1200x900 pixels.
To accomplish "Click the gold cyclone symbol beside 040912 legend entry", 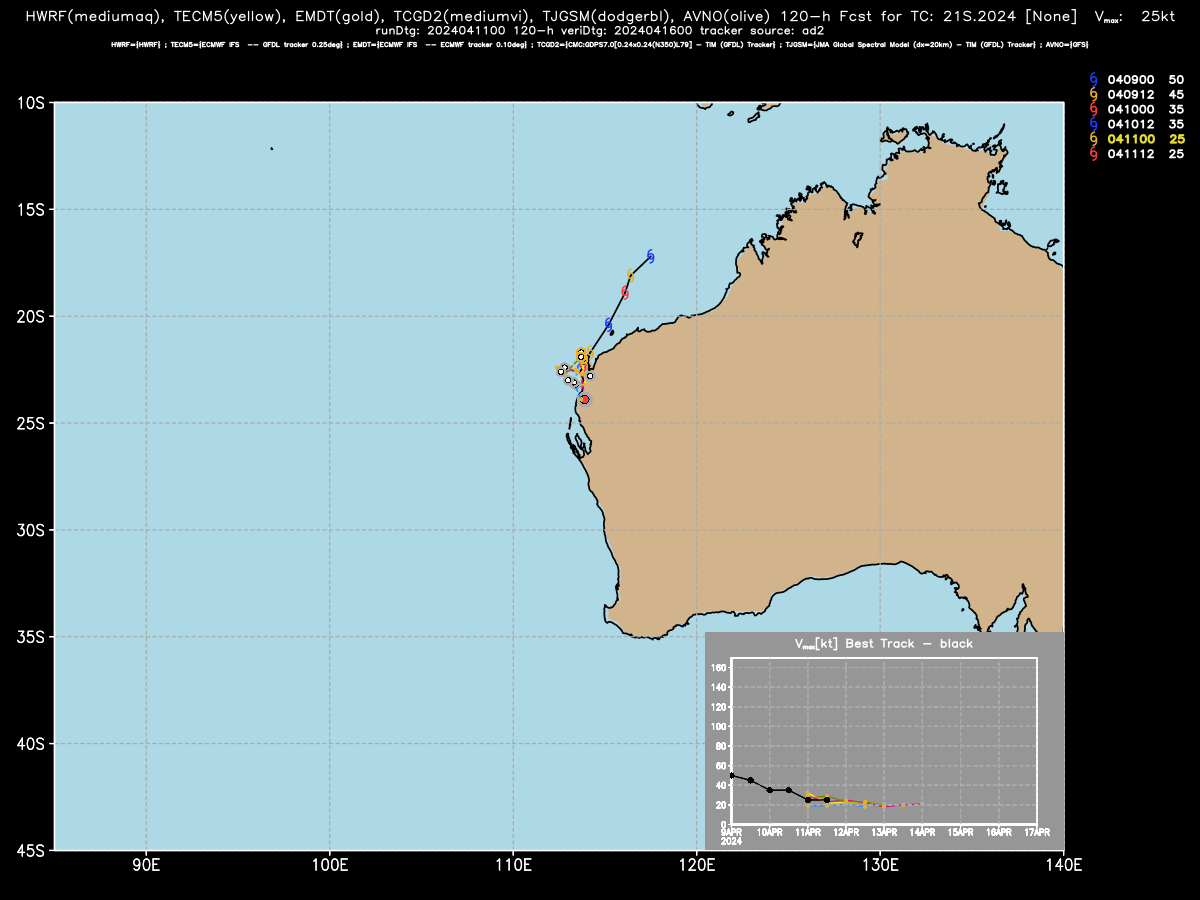I will (x=1093, y=94).
